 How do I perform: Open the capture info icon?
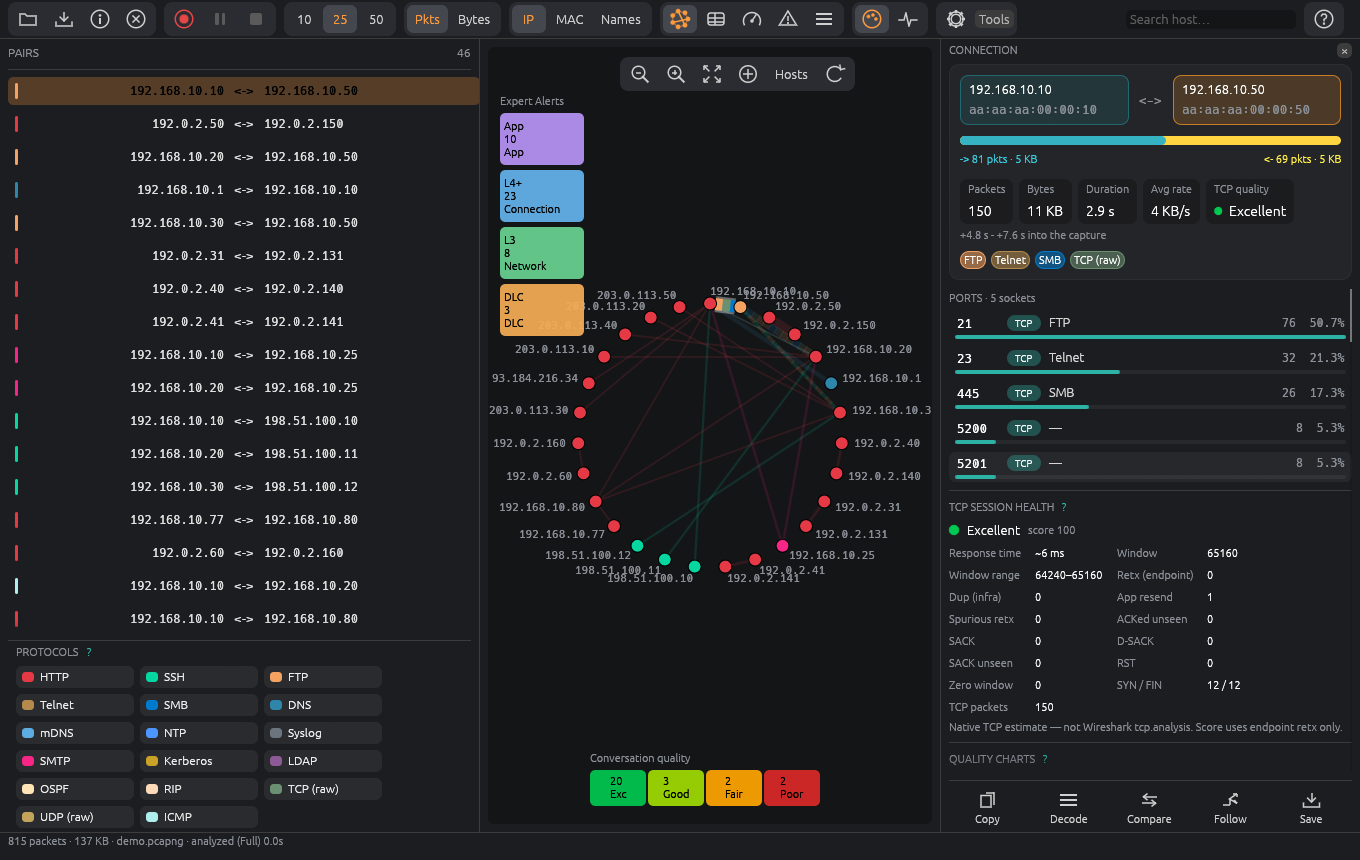pyautogui.click(x=100, y=19)
